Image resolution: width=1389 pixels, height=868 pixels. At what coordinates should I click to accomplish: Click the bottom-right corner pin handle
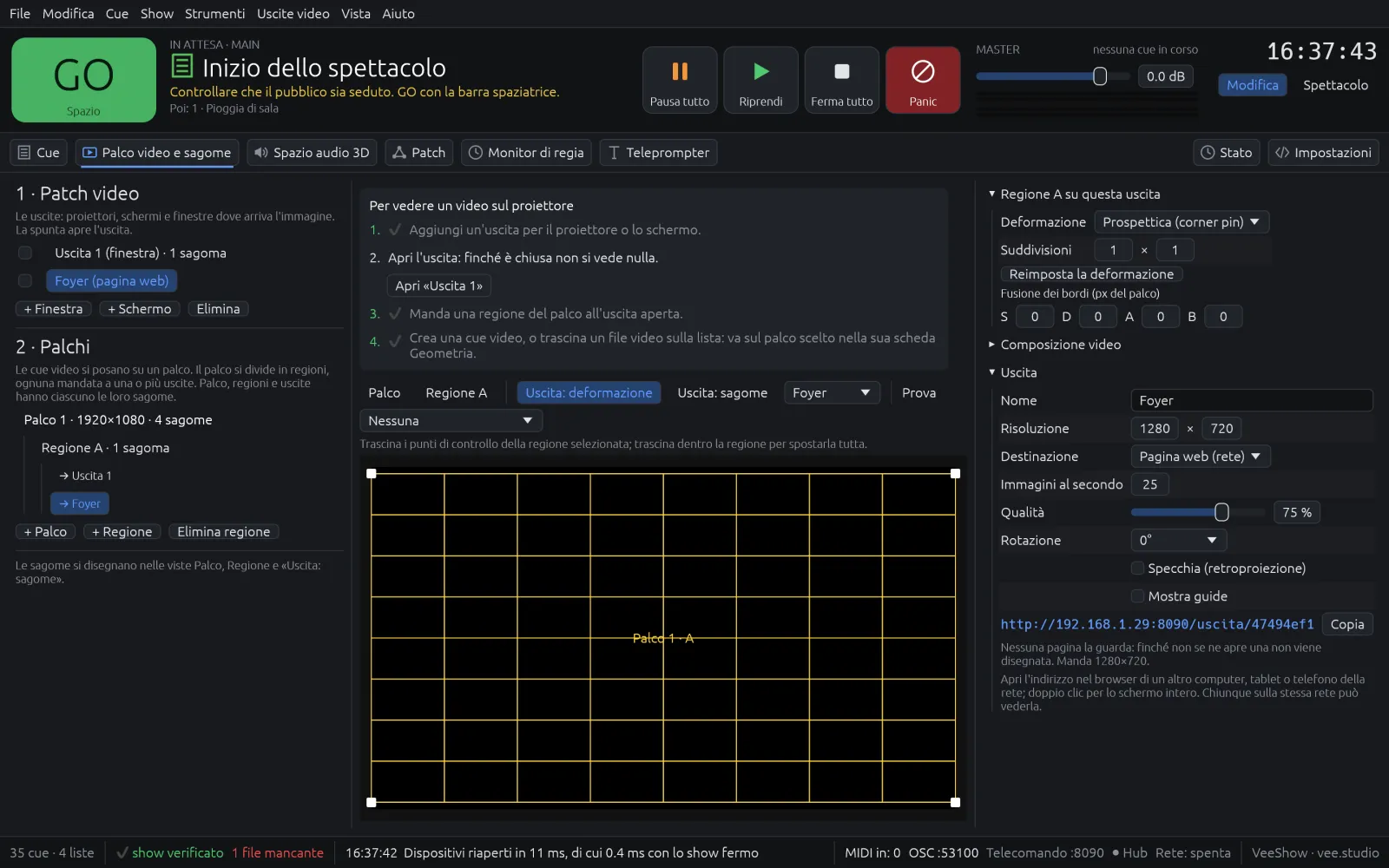coord(956,803)
